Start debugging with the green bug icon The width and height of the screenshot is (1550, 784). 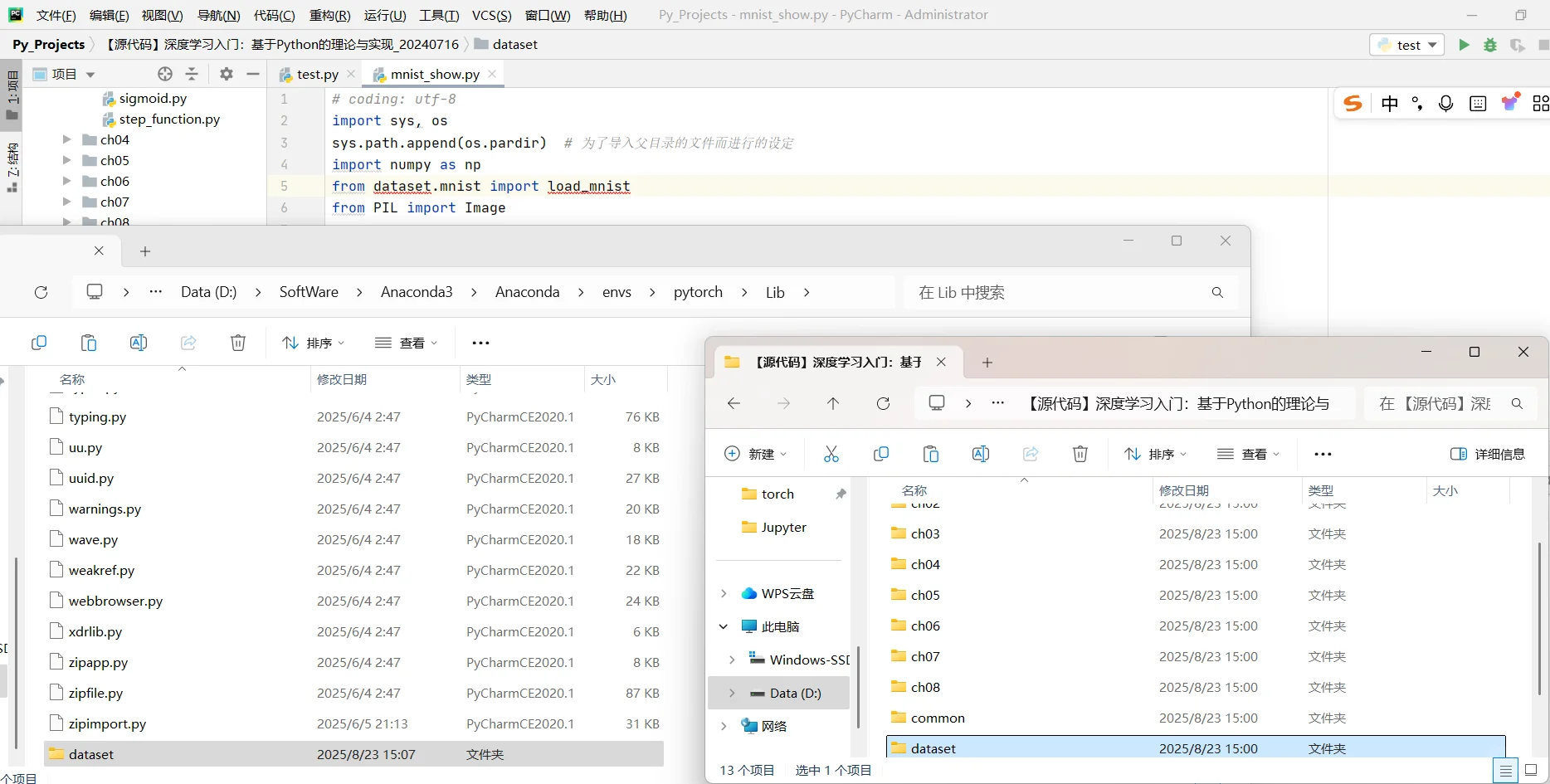click(x=1490, y=45)
